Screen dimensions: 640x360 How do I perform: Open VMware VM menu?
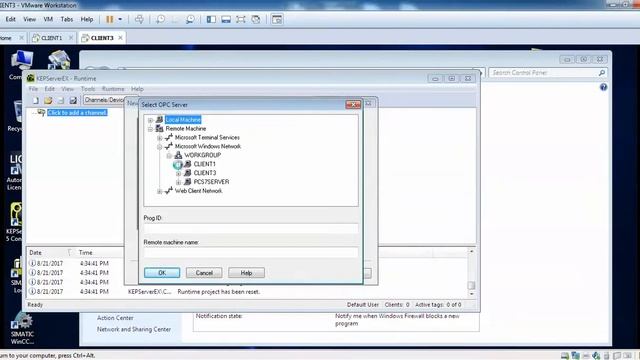click(x=48, y=19)
